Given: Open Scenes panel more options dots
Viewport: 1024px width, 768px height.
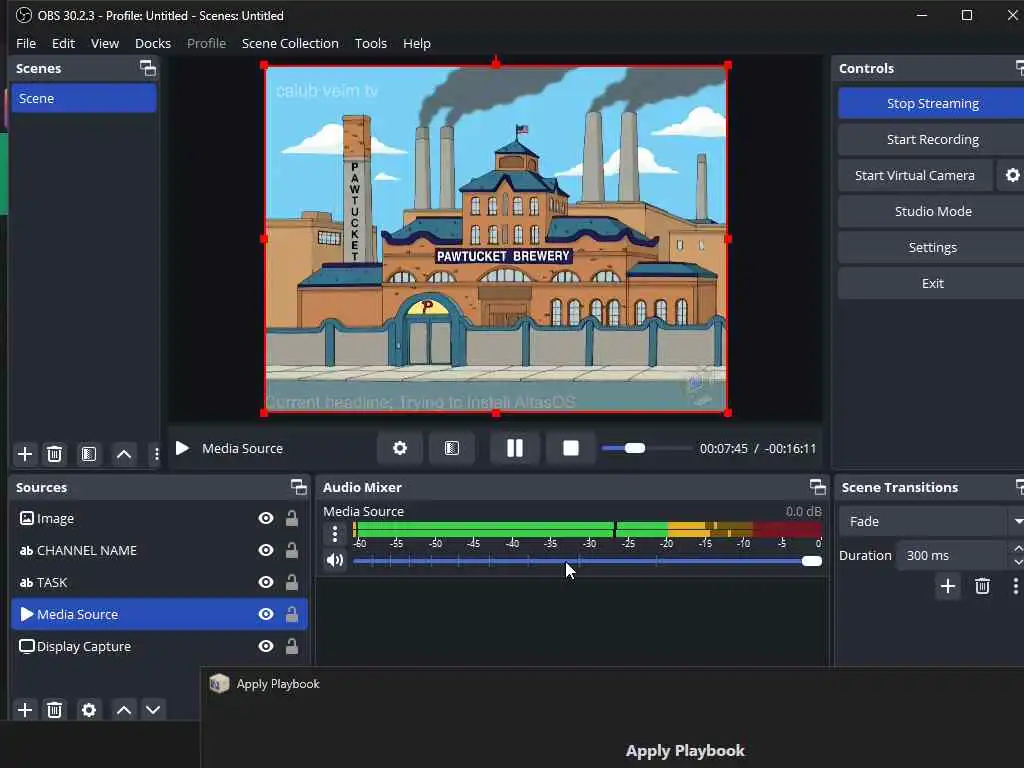Looking at the screenshot, I should click(x=156, y=454).
